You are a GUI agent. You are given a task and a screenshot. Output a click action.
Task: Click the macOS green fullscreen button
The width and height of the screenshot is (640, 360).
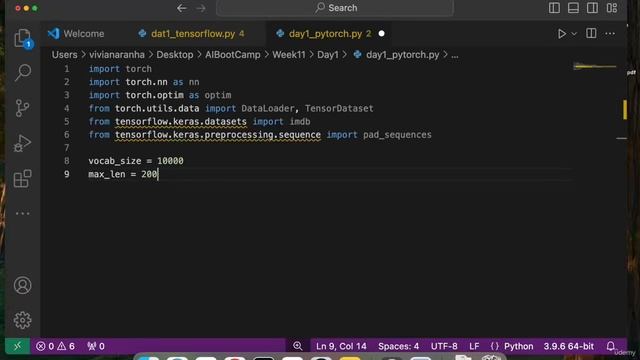click(x=35, y=8)
